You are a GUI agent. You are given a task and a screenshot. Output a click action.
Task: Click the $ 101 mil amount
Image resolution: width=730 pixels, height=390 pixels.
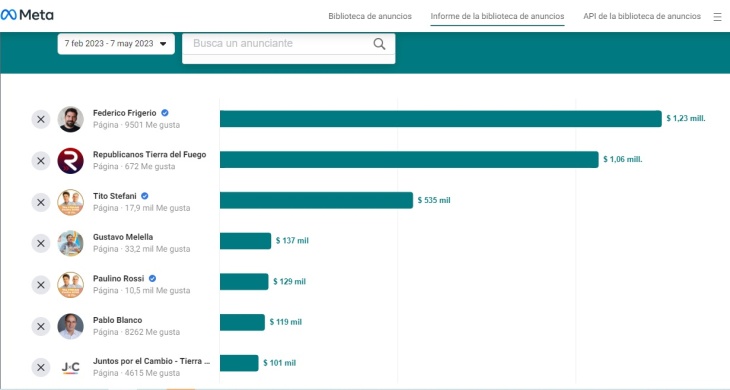pos(279,363)
